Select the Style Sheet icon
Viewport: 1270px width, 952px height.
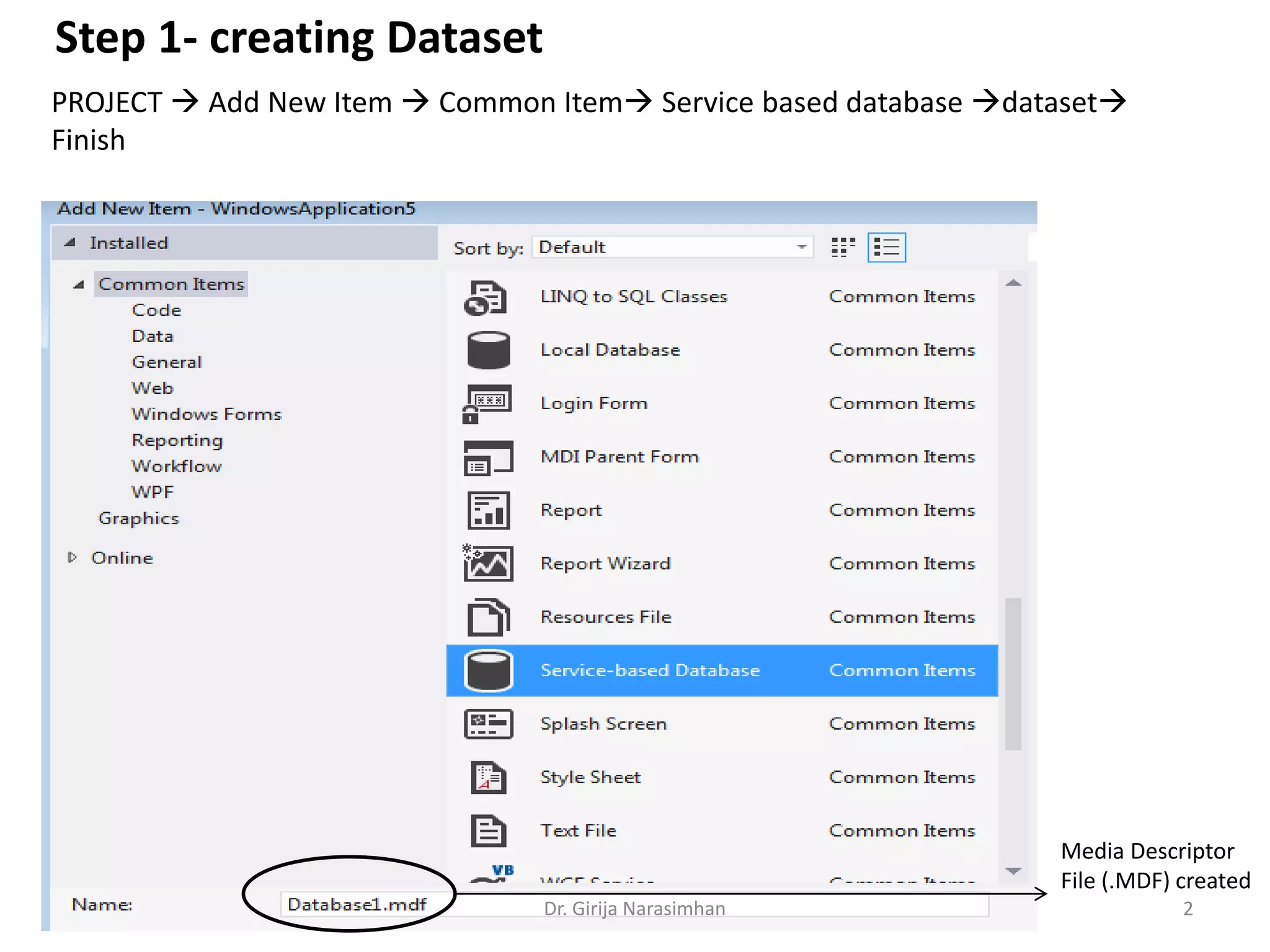tap(488, 777)
